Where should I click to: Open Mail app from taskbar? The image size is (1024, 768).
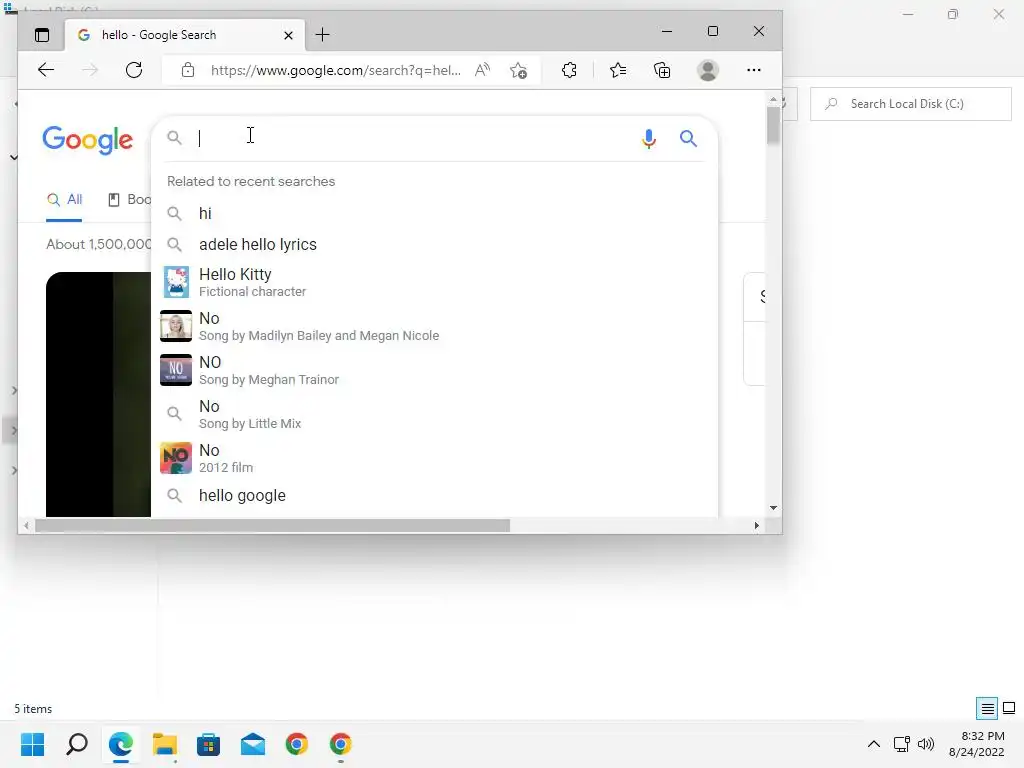click(253, 744)
